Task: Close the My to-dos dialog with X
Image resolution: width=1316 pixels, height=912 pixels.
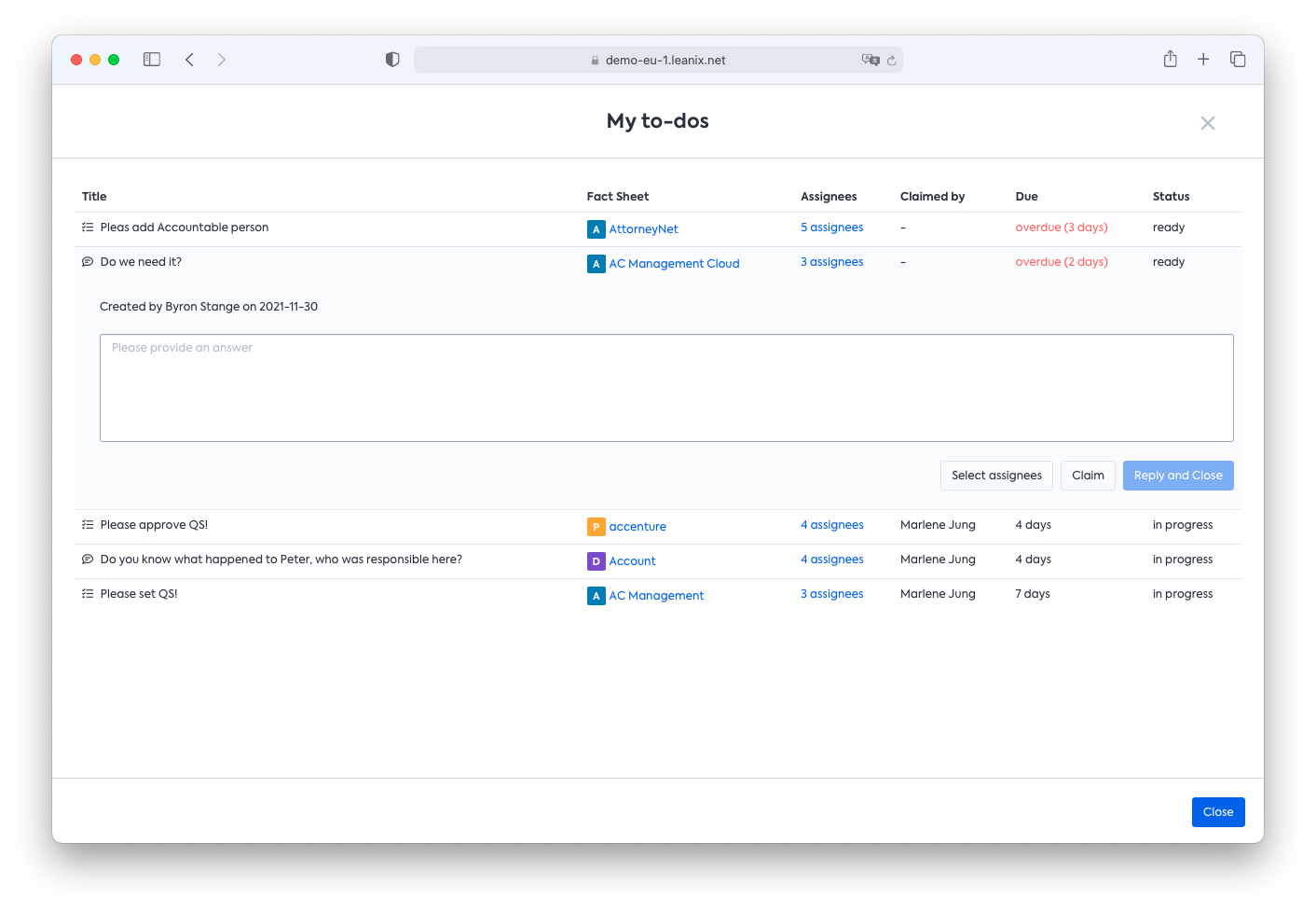Action: click(x=1208, y=123)
